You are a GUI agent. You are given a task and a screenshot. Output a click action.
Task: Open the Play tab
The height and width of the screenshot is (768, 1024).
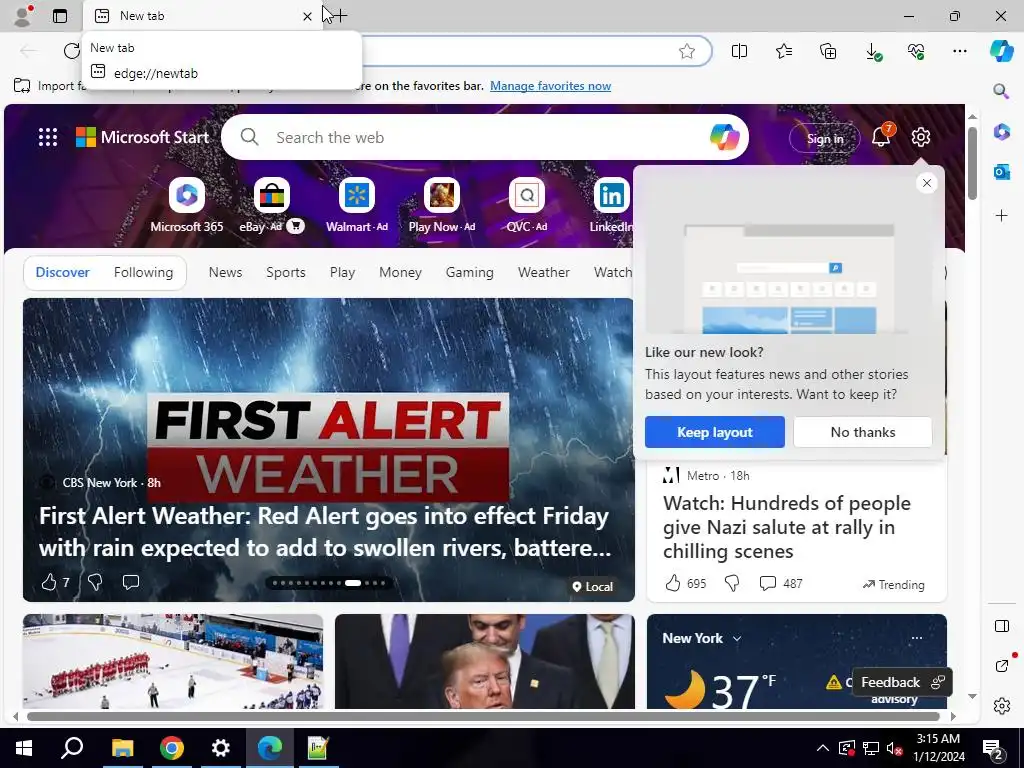coord(342,272)
